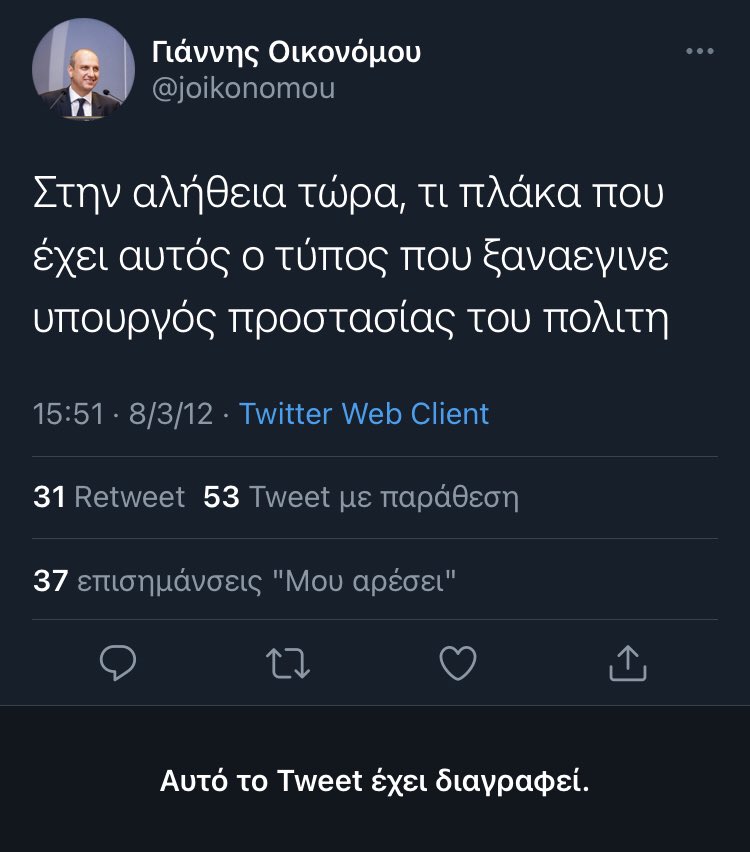View the list of 31 Retweet
Viewport: 750px width, 852px height.
tap(109, 497)
